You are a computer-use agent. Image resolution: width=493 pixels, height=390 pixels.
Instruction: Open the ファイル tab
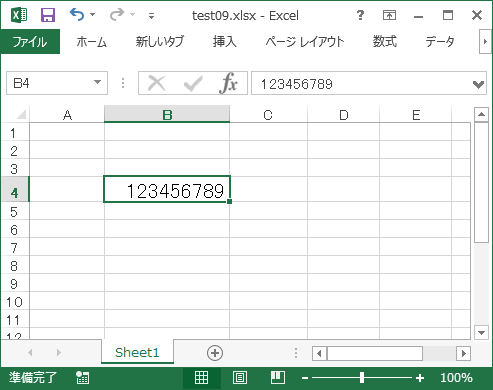pyautogui.click(x=30, y=42)
